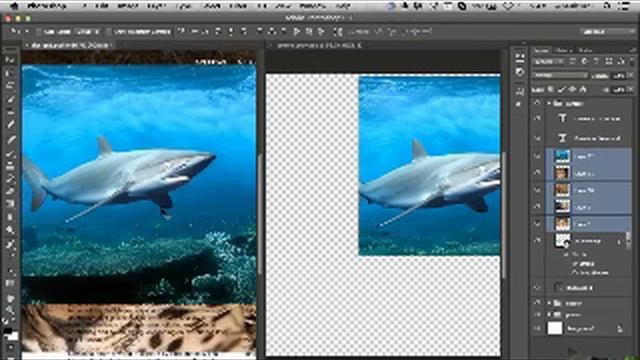Open the Auto-Select Group dropdown
The image size is (640, 360).
(88, 31)
